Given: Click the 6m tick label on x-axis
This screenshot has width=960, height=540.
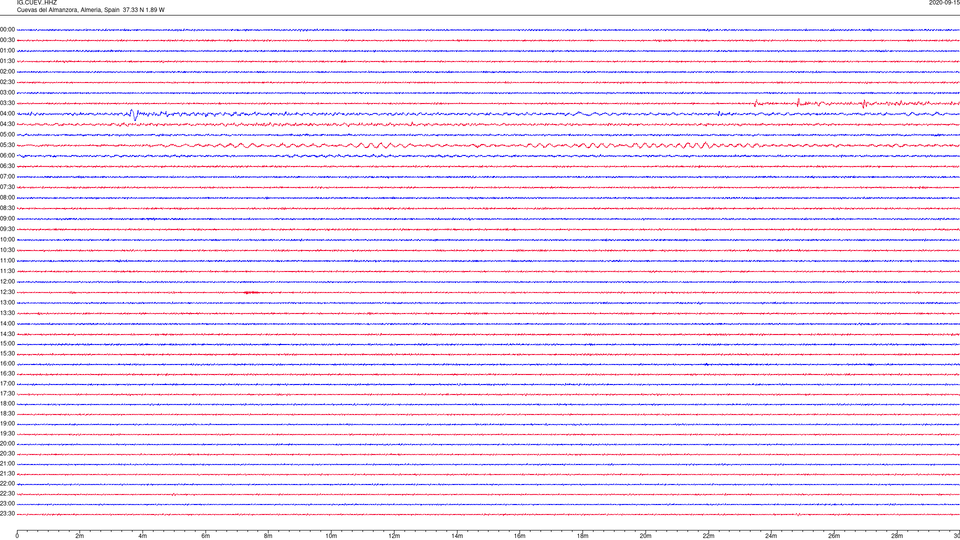Looking at the screenshot, I should point(205,536).
